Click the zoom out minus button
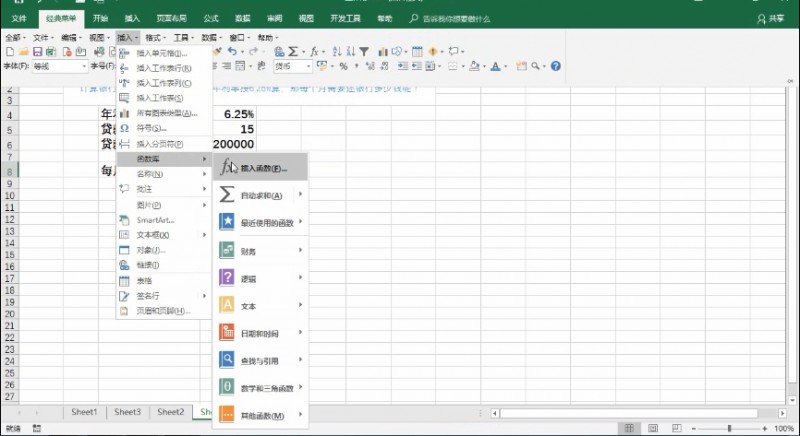This screenshot has height=436, width=800. coord(693,428)
